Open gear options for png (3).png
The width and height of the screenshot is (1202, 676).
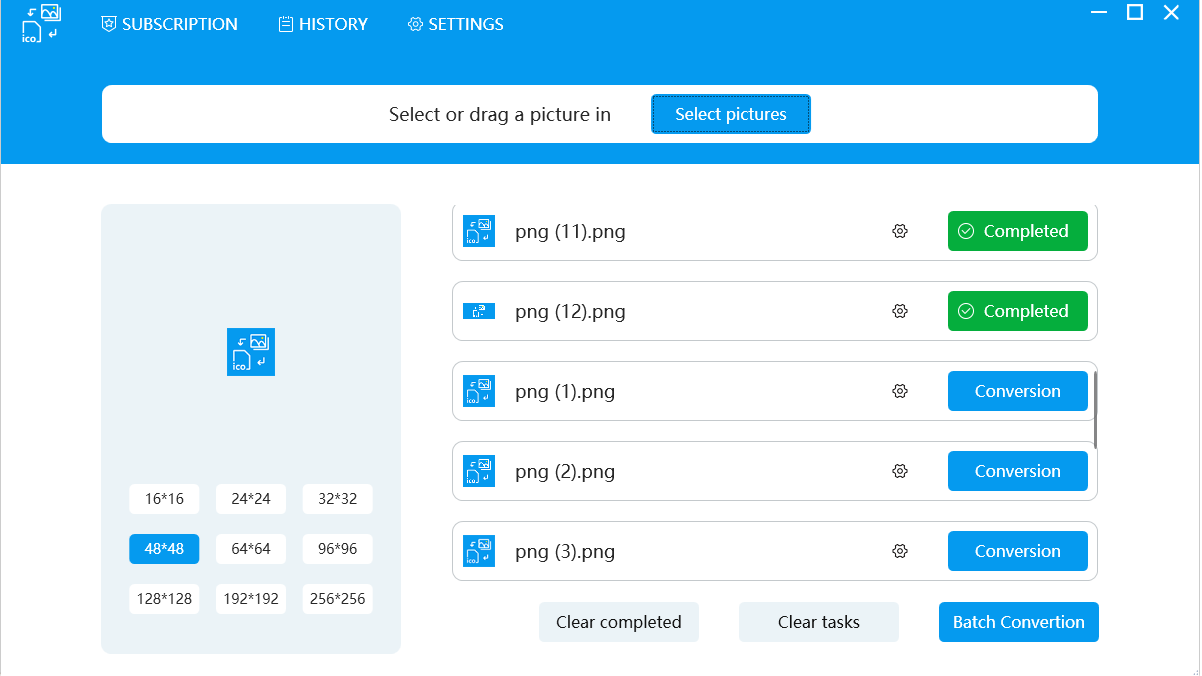point(900,551)
